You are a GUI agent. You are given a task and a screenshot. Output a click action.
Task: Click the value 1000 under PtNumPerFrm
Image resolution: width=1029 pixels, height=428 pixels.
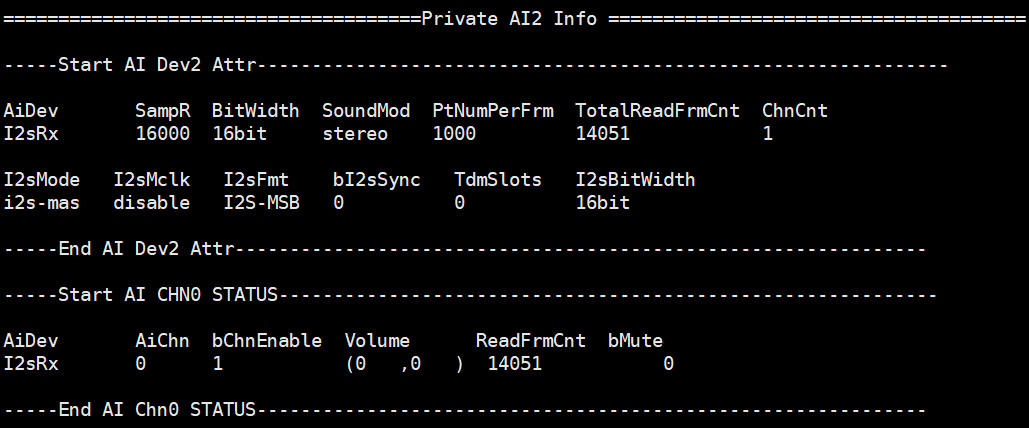click(454, 133)
